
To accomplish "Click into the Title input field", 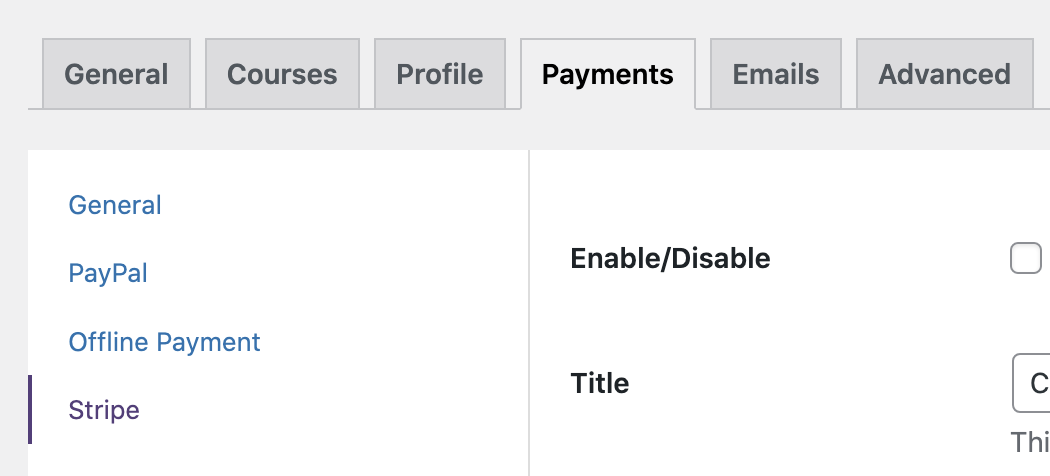I will pos(1033,383).
